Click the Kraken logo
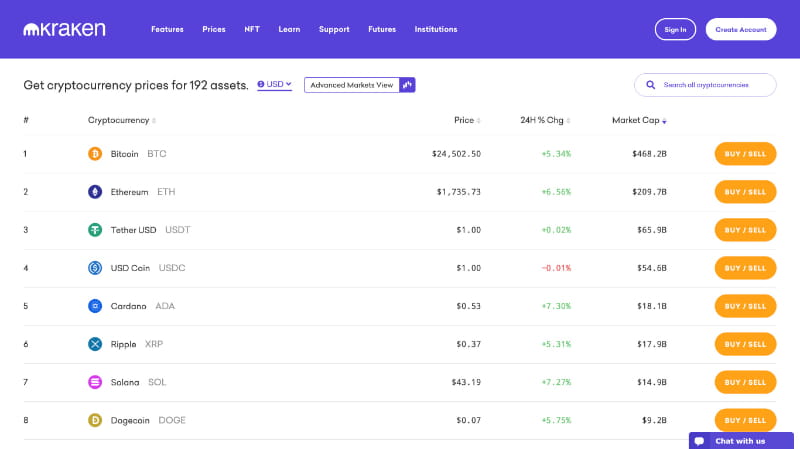This screenshot has width=800, height=449. click(x=64, y=29)
